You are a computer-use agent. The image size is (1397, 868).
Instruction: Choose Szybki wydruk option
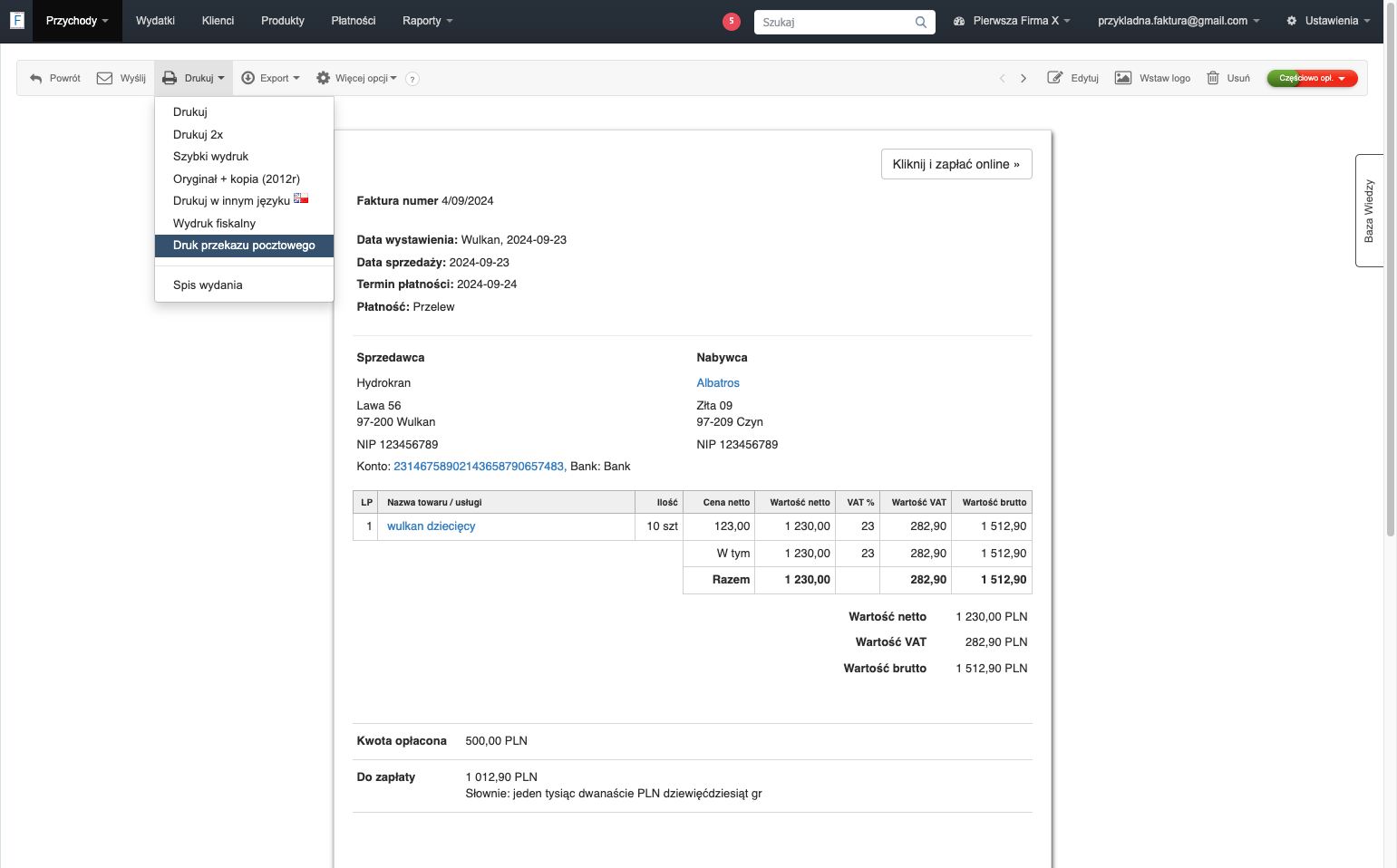pyautogui.click(x=244, y=157)
